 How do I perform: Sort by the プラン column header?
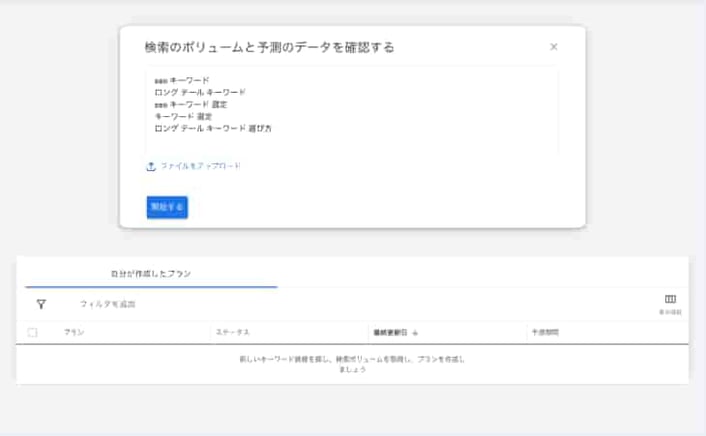[74, 332]
